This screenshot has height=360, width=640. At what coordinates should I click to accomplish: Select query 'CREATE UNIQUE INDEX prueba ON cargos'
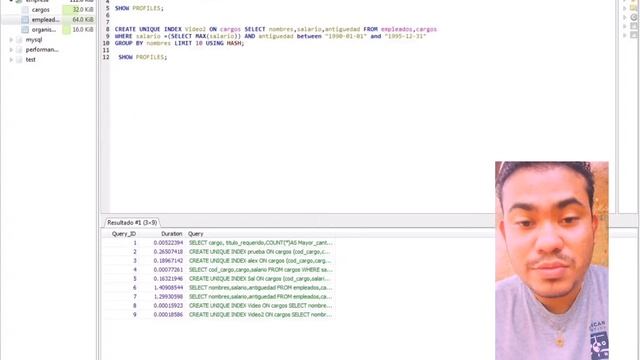[x=260, y=252]
